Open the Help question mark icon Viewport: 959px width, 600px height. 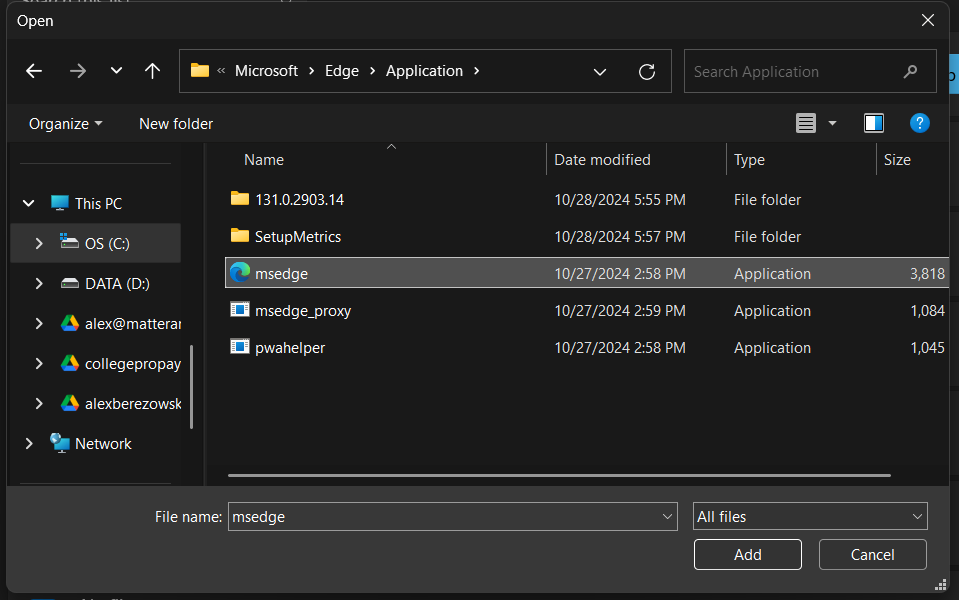click(x=919, y=123)
